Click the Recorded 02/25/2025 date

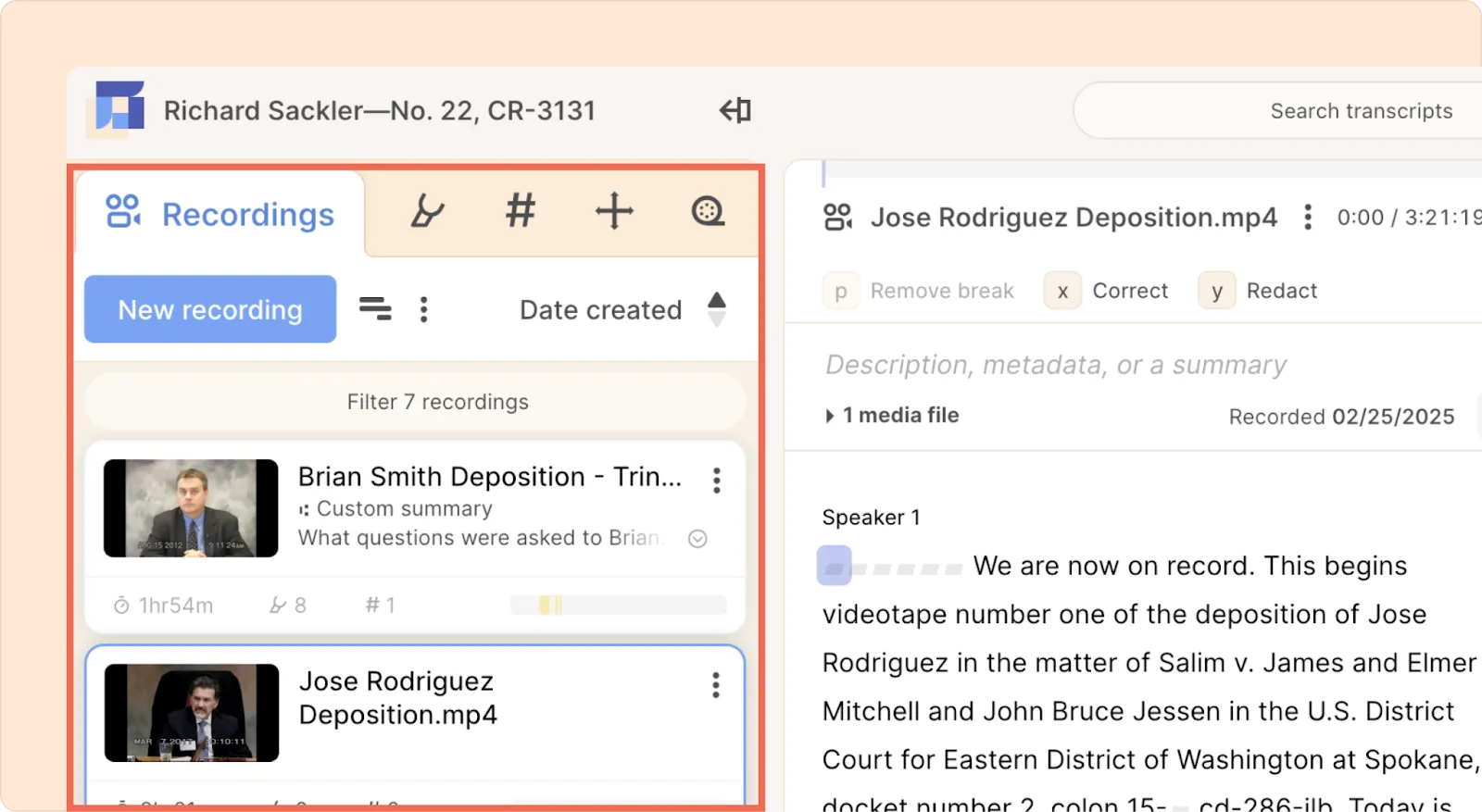[1342, 417]
